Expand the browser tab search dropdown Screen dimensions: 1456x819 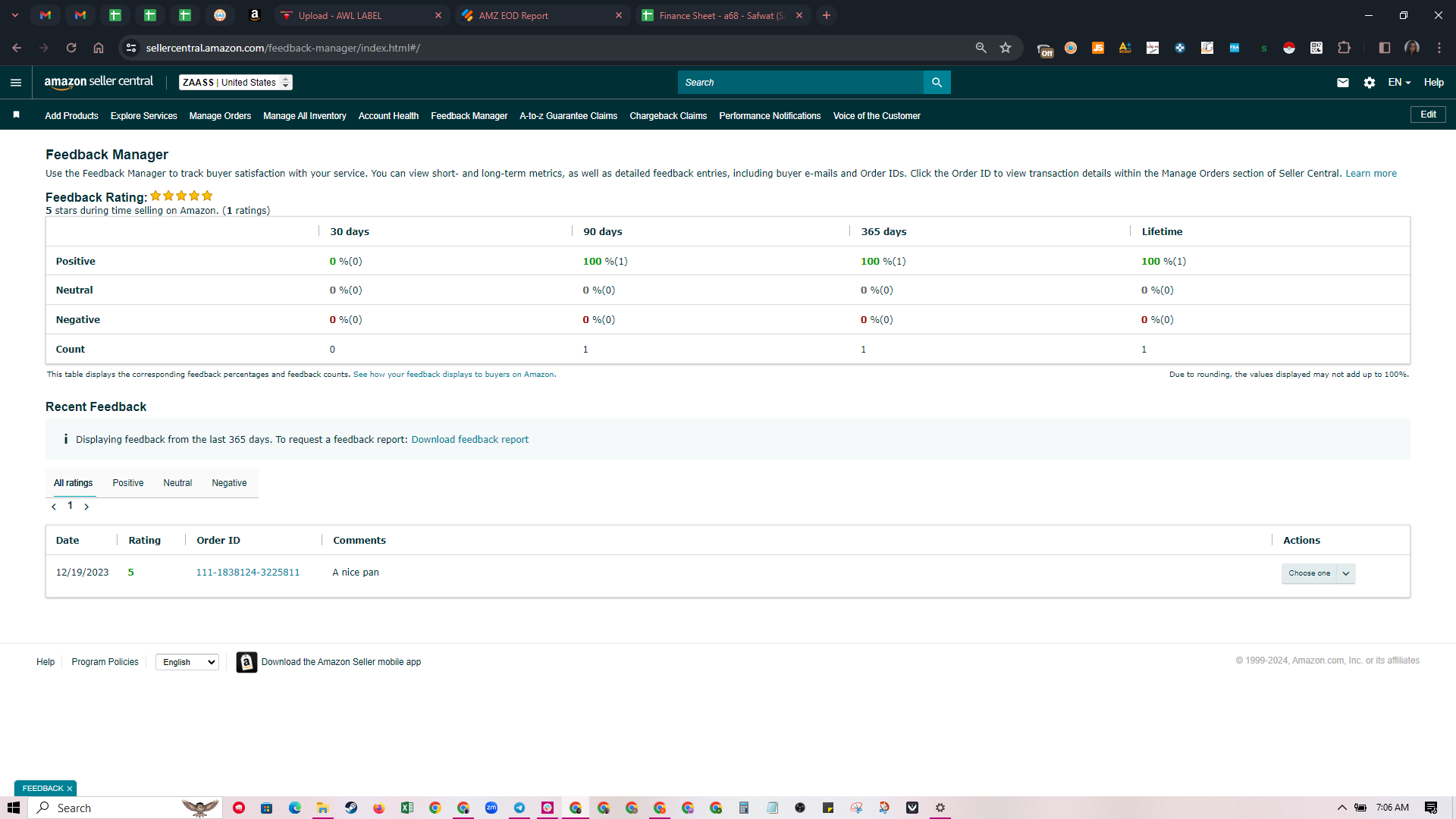pos(15,15)
